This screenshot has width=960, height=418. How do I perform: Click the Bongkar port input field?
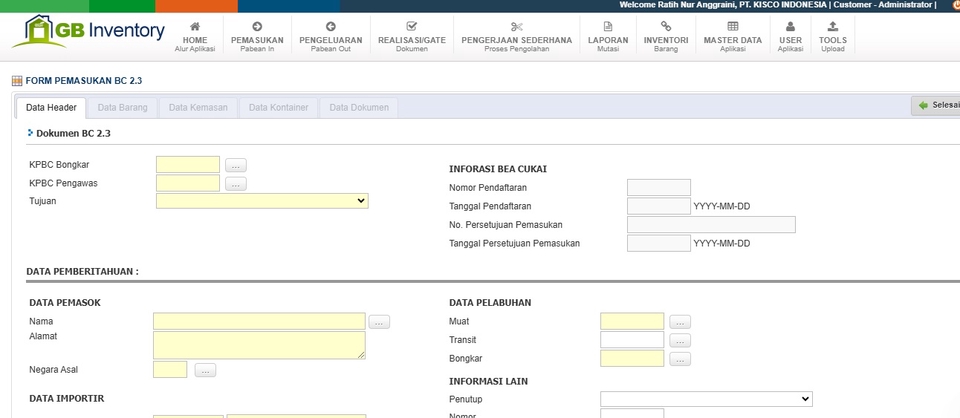click(632, 359)
